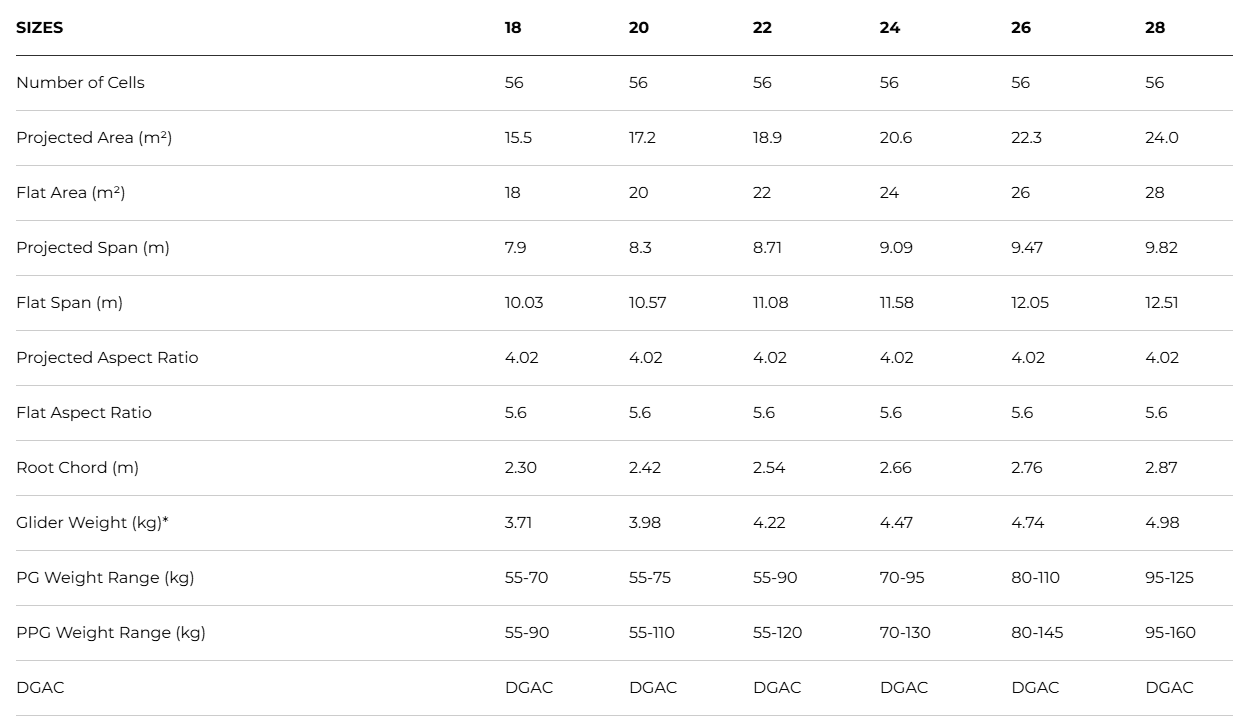Click projected span value 8.71
Image resolution: width=1233 pixels, height=718 pixels.
click(767, 248)
